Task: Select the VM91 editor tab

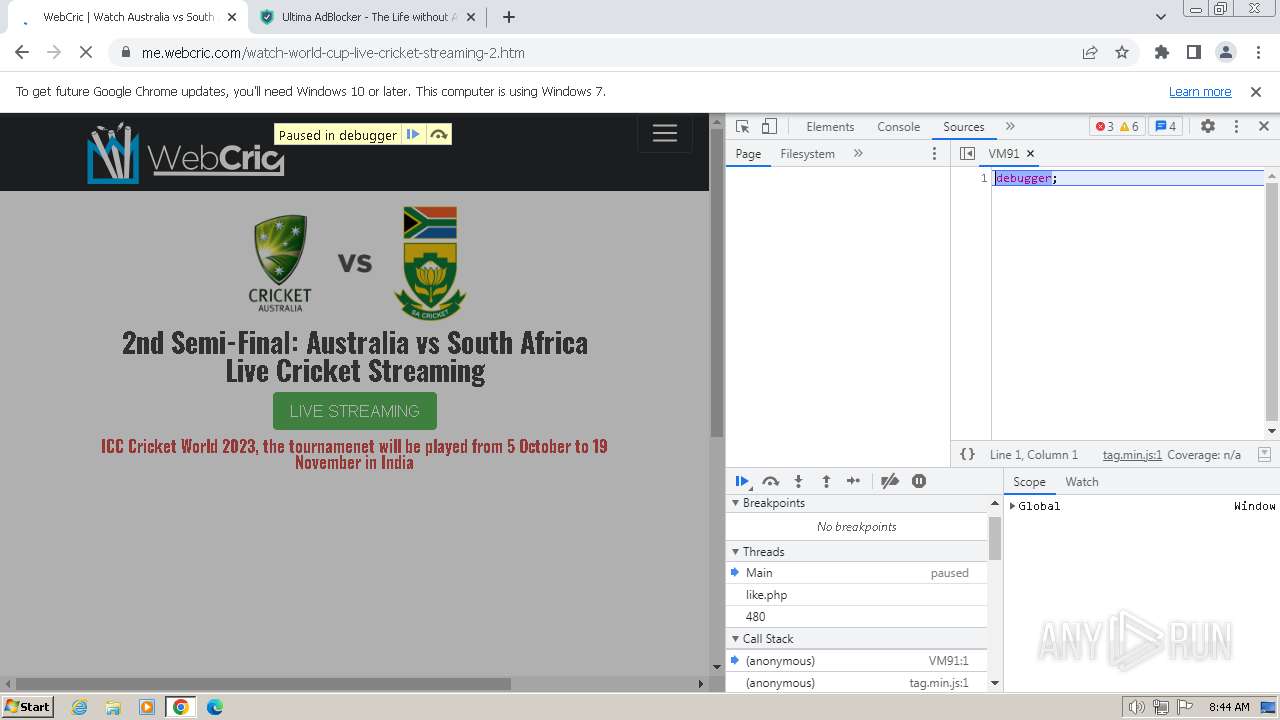Action: click(1004, 153)
